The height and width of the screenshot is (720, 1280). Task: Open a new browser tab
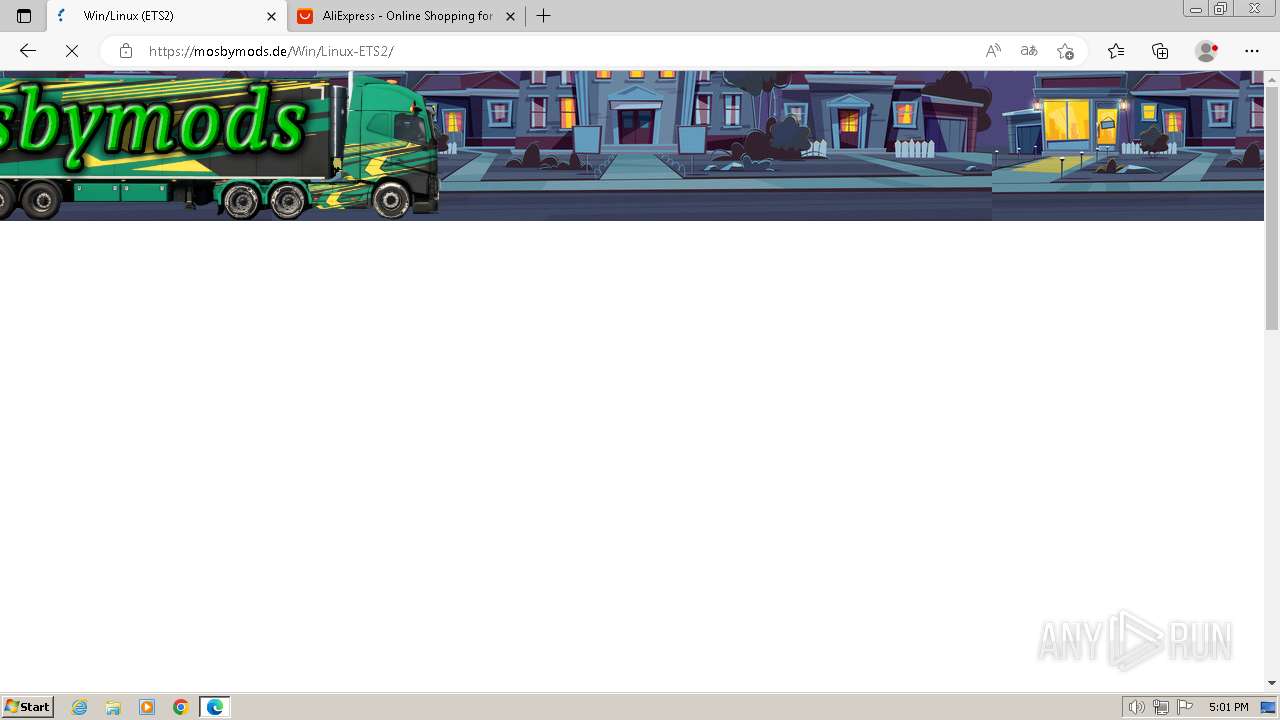tap(543, 16)
